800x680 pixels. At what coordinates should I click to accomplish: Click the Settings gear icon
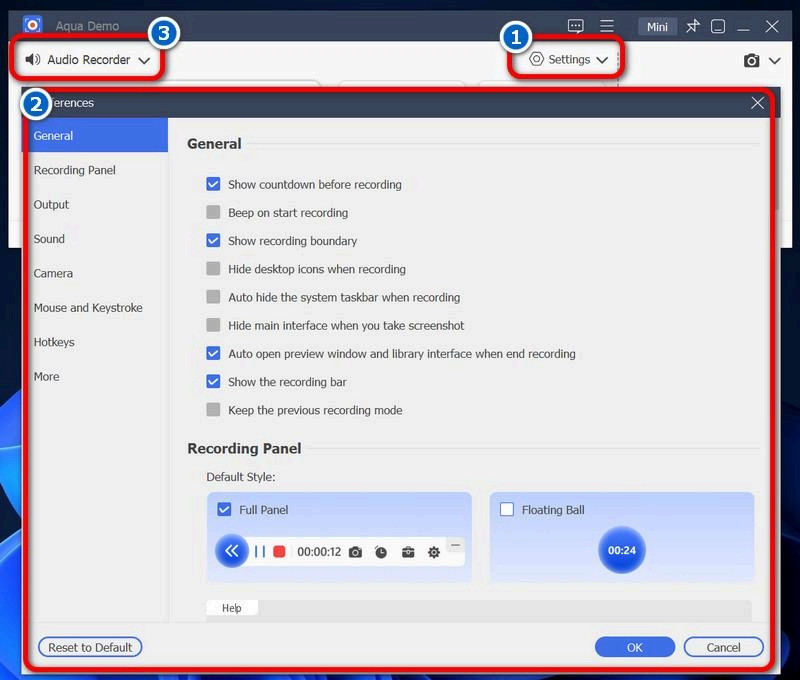tap(536, 59)
